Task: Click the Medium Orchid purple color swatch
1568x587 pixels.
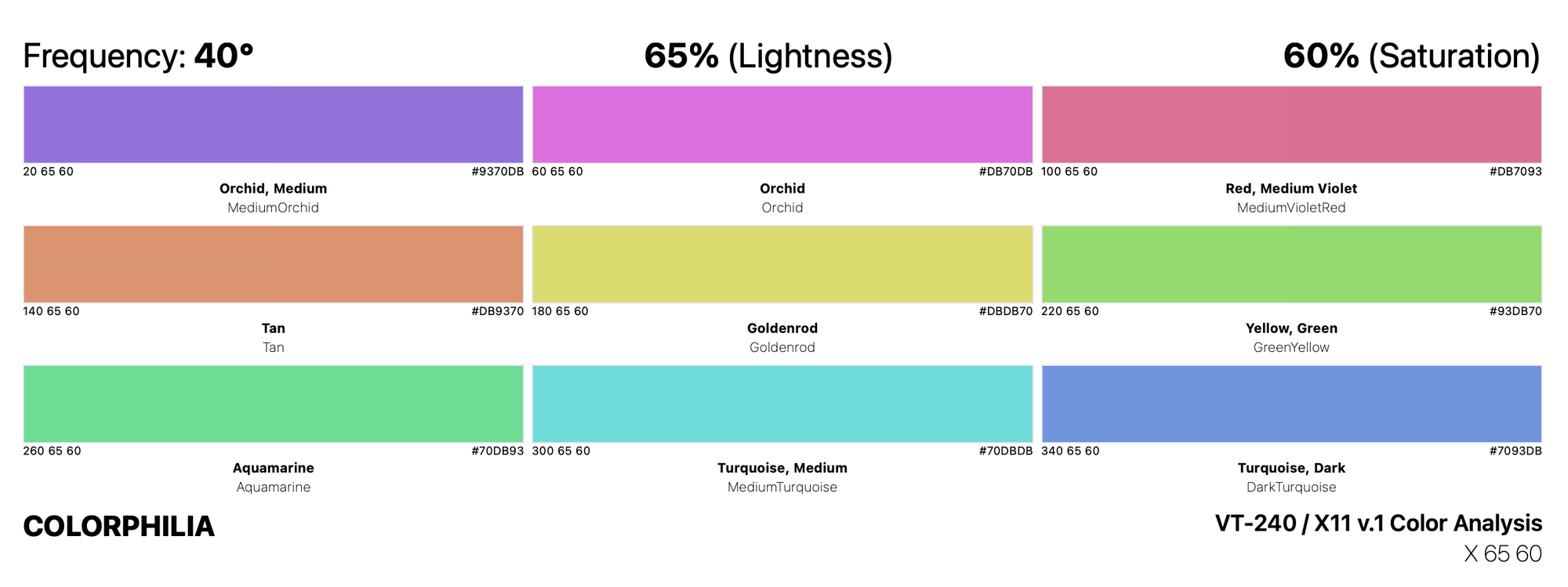Action: pos(273,125)
